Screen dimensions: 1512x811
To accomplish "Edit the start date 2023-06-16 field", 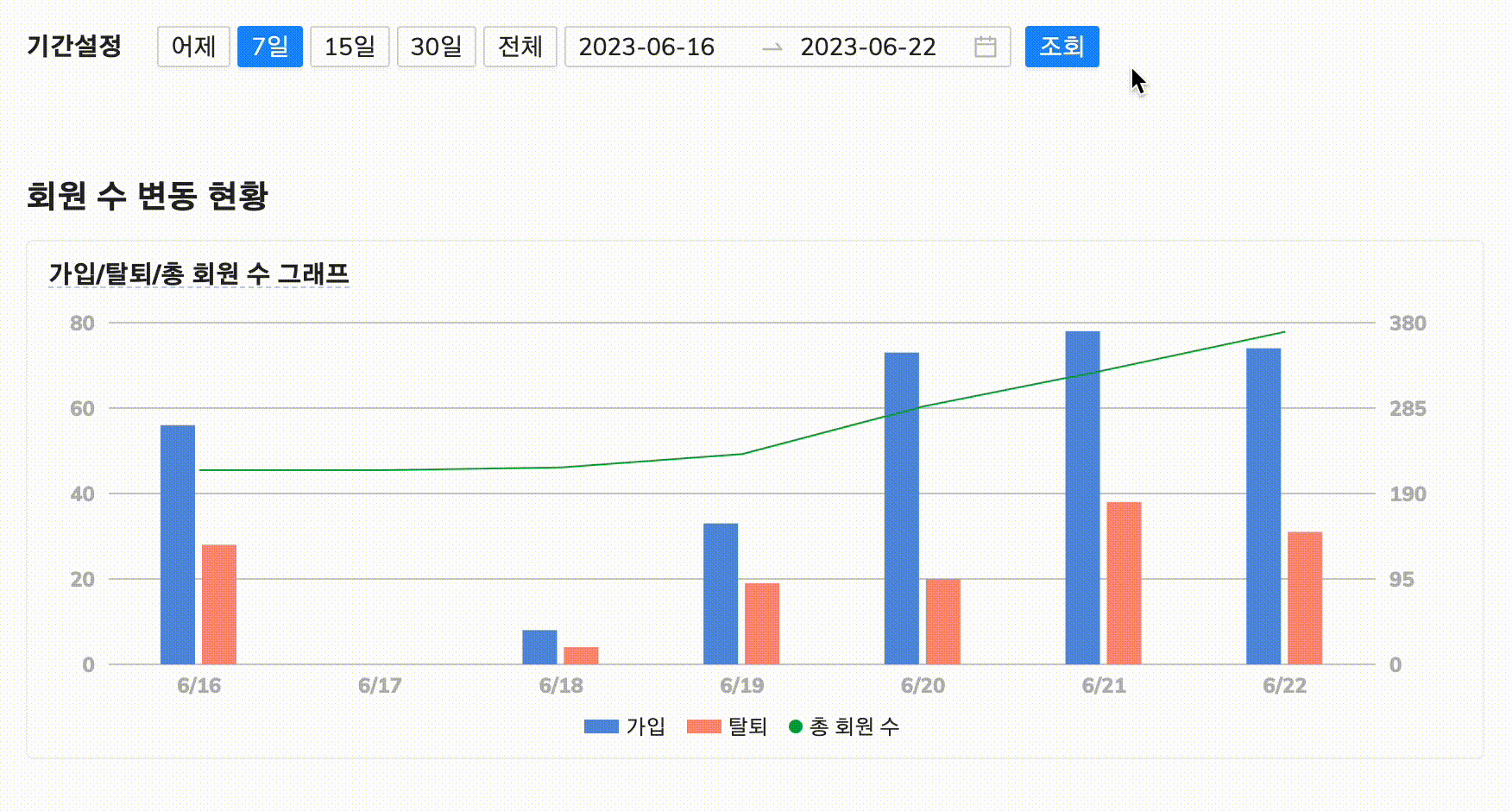I will coord(646,47).
